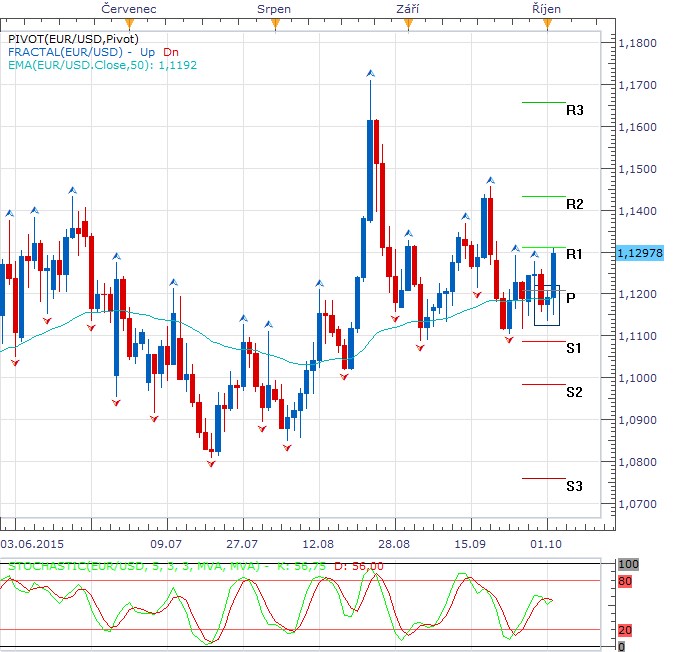Select the orange Říjen month marker
The image size is (673, 652).
[x=547, y=24]
